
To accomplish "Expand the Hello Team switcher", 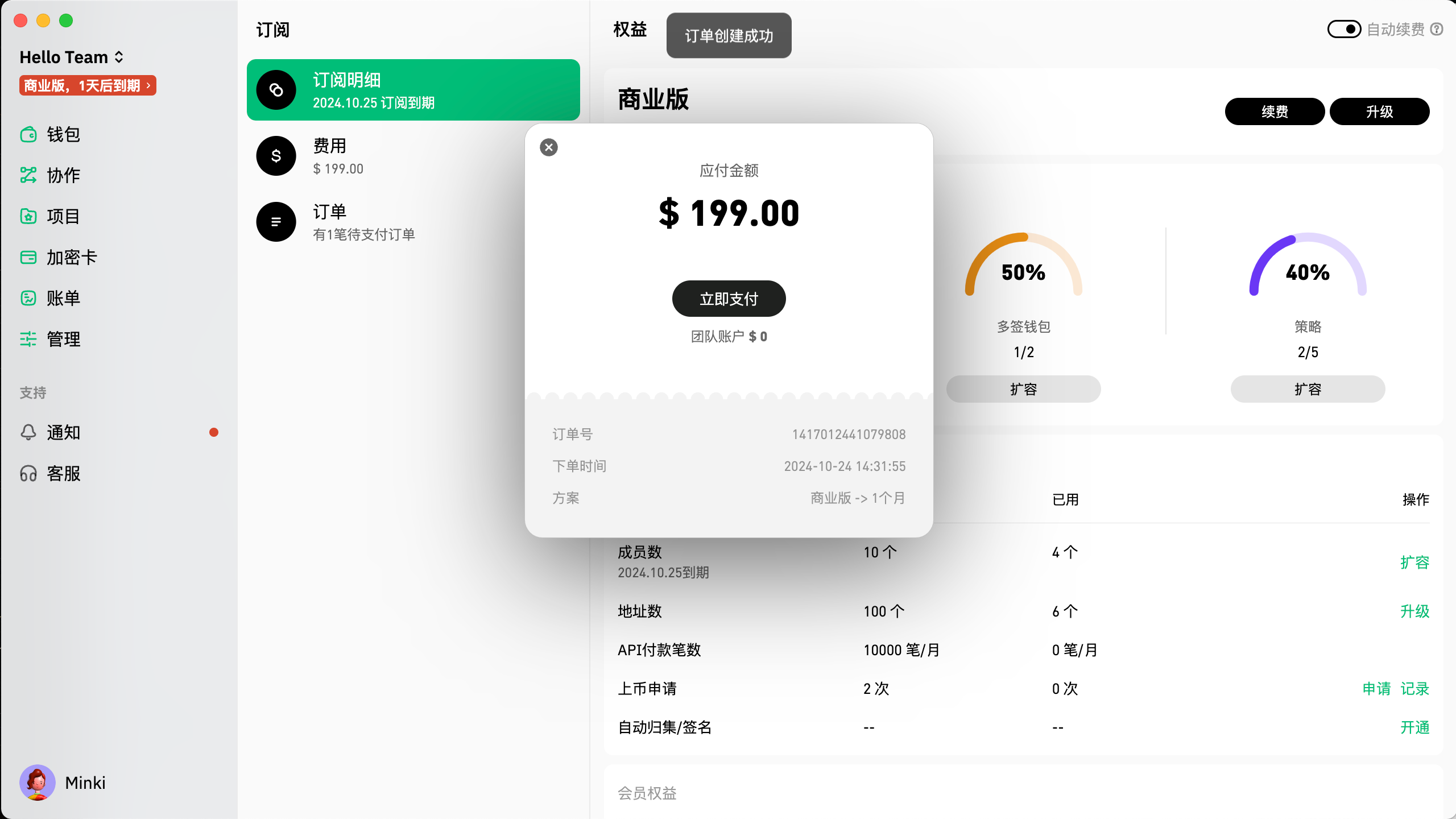I will point(71,57).
